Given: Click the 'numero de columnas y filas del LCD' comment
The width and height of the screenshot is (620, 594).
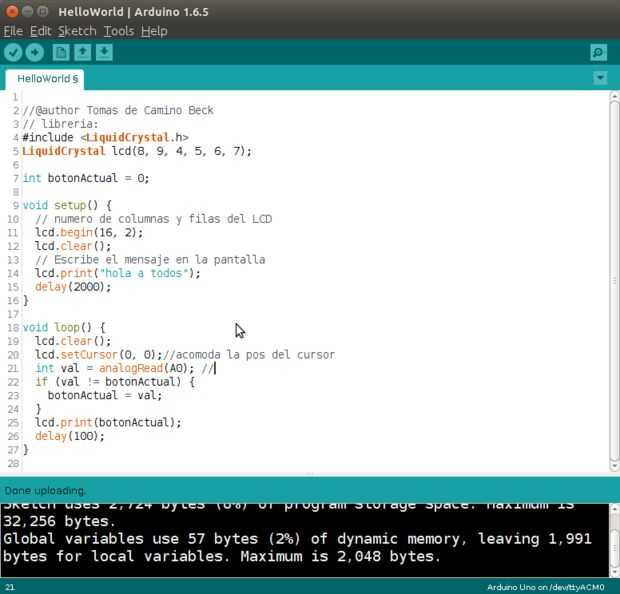Looking at the screenshot, I should [x=153, y=219].
